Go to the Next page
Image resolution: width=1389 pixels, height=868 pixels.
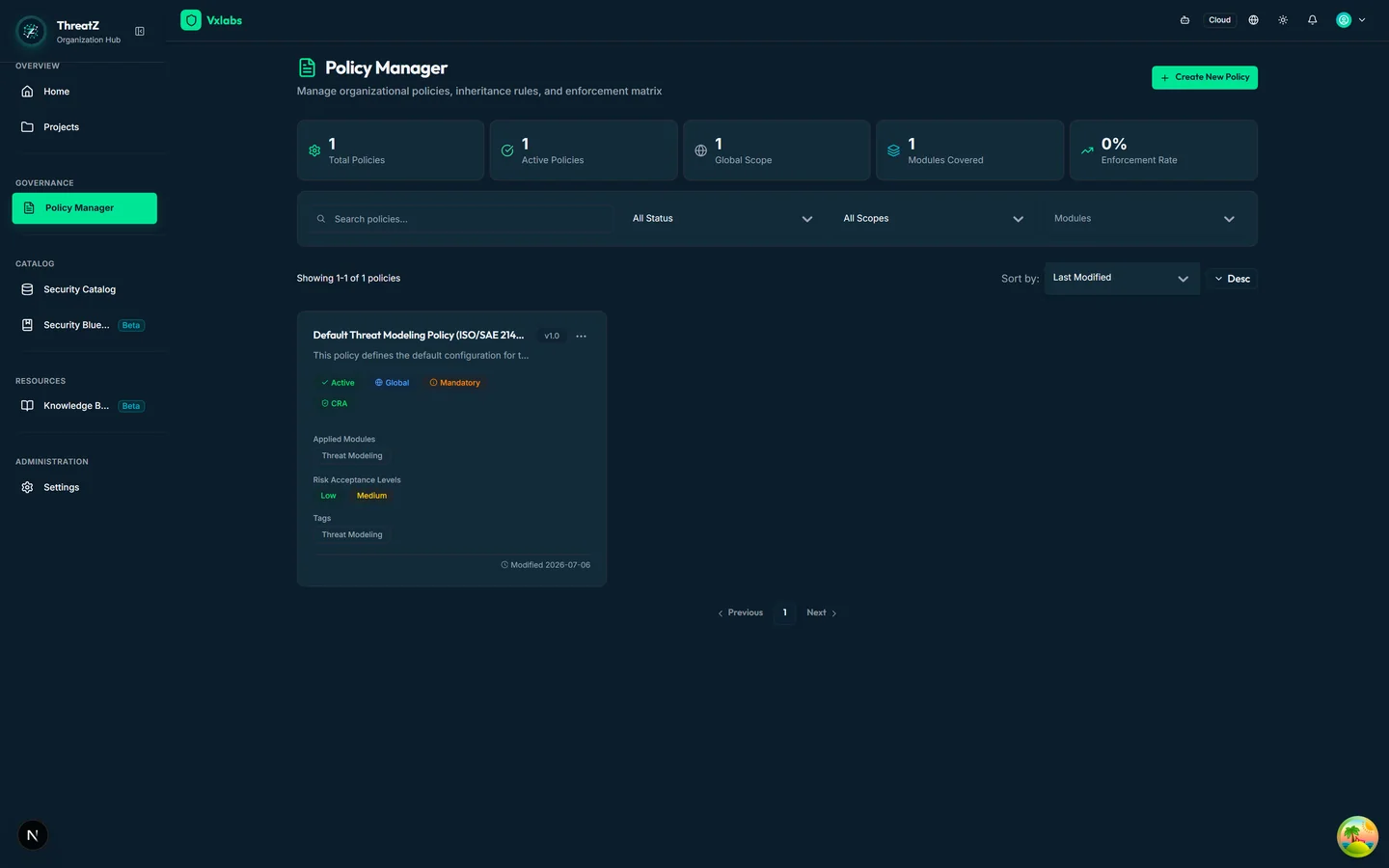click(821, 613)
